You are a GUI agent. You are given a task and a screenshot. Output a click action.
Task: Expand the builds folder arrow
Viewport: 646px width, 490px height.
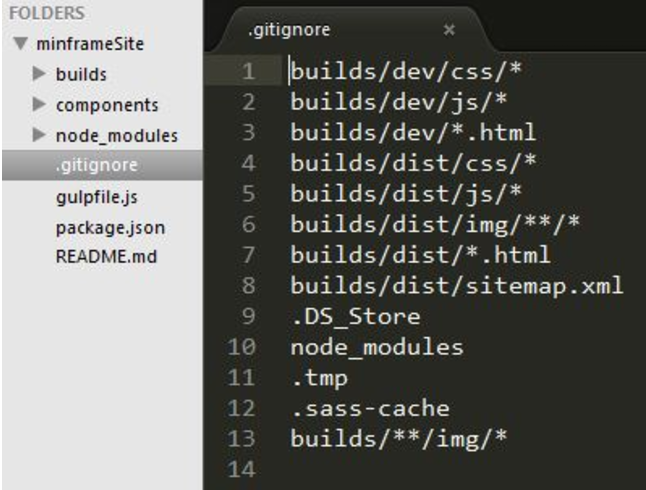click(39, 75)
